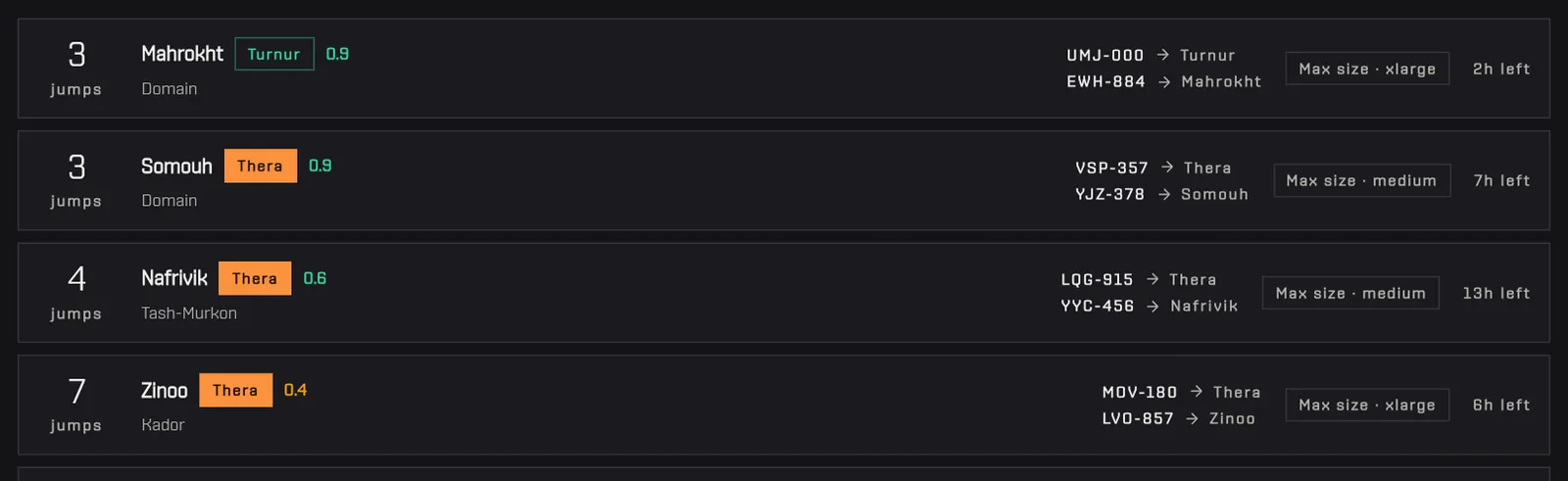The width and height of the screenshot is (1568, 481).
Task: Click the Max size xlarge badge for Mahrokht
Action: click(1367, 69)
